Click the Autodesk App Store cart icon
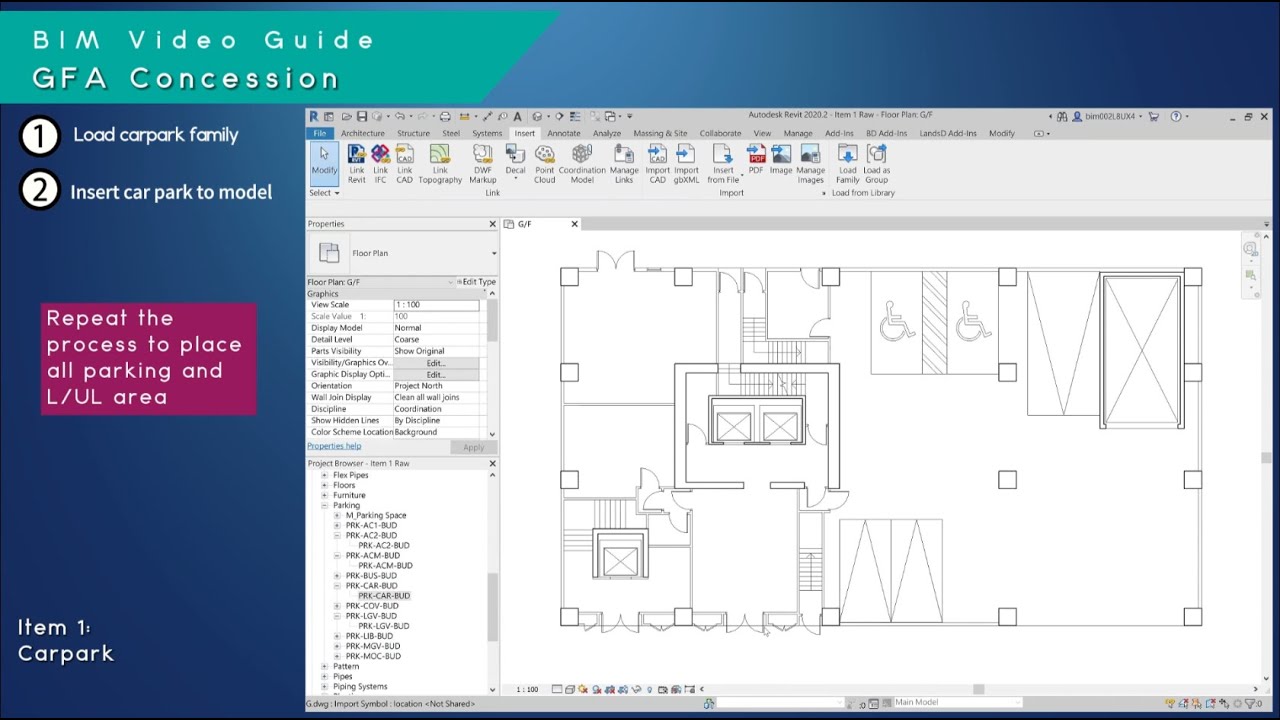Viewport: 1280px width, 720px height. pos(1154,117)
